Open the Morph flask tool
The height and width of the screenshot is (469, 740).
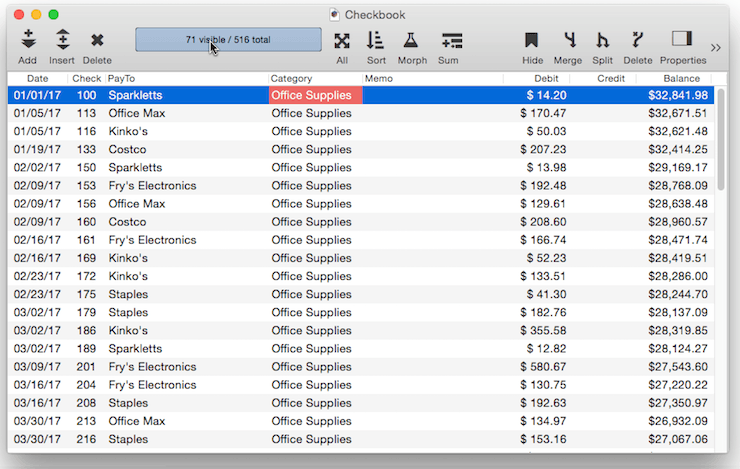click(411, 40)
